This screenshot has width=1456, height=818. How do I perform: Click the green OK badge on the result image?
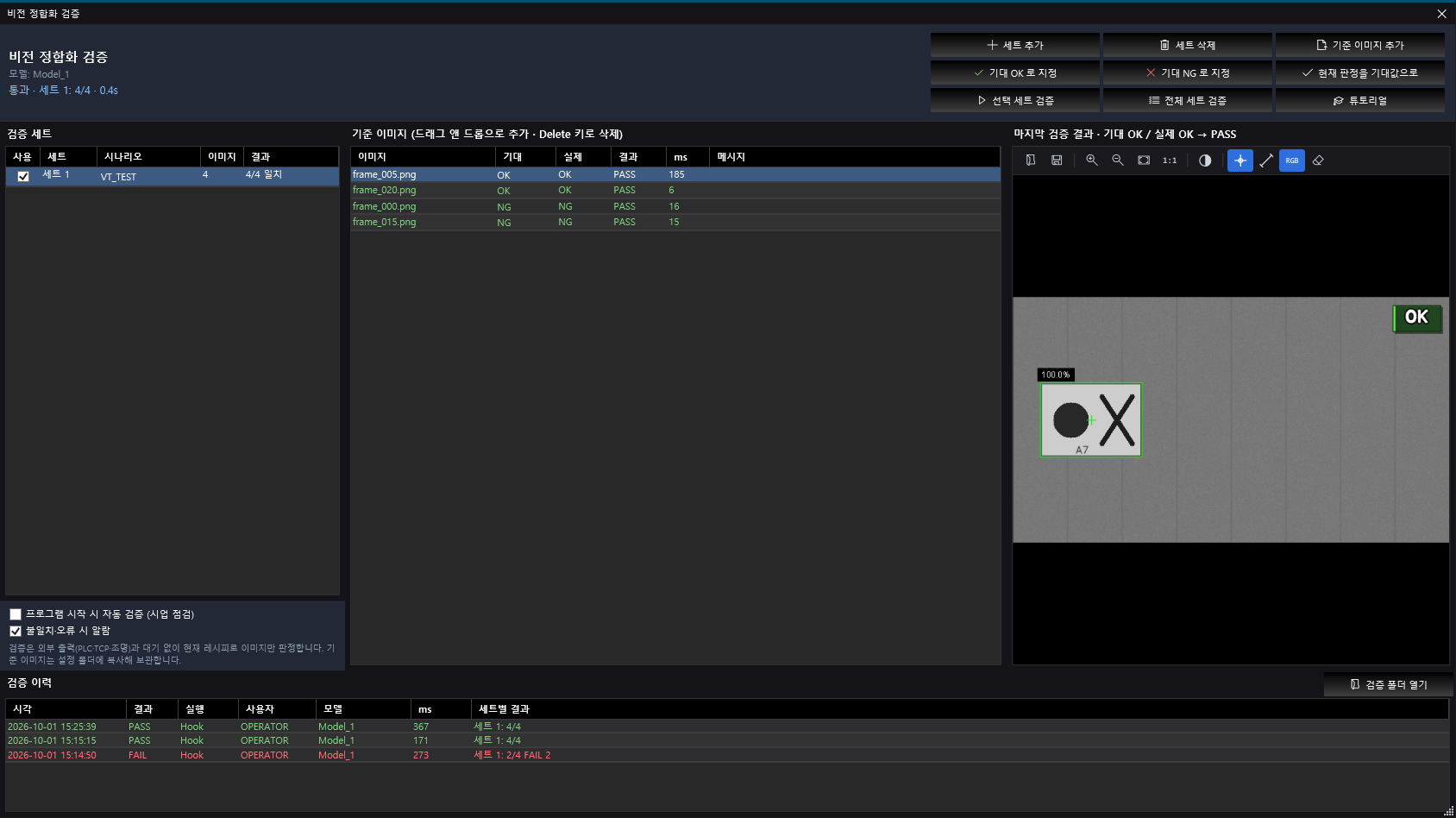pos(1417,318)
